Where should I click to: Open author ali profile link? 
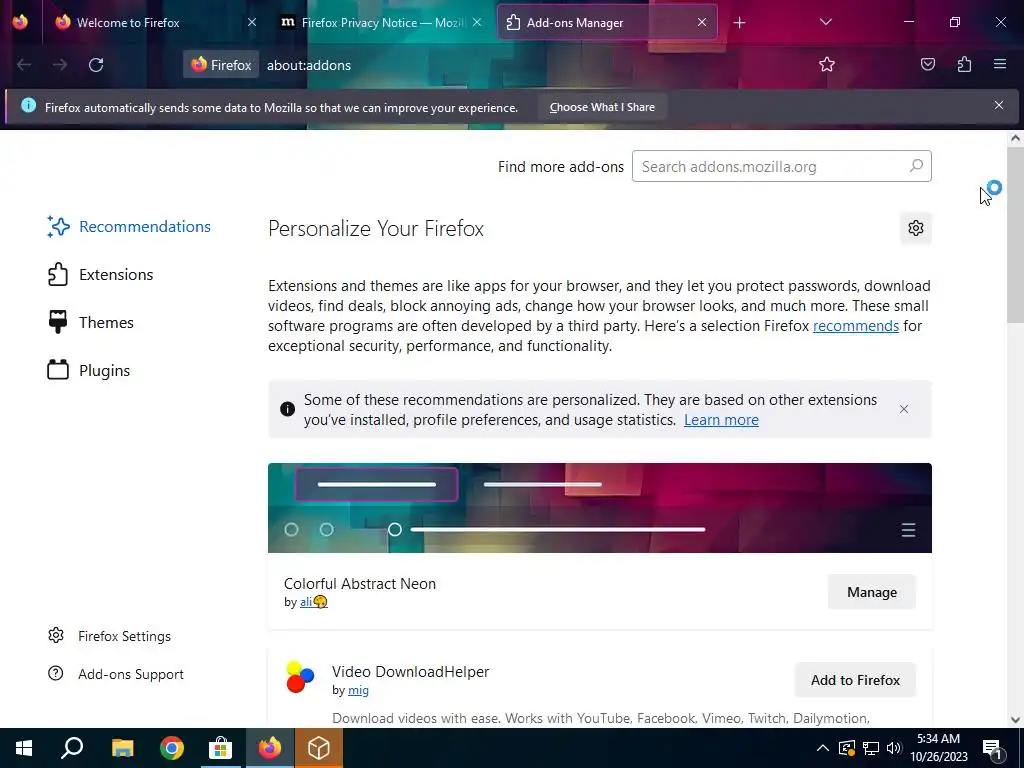pos(313,602)
